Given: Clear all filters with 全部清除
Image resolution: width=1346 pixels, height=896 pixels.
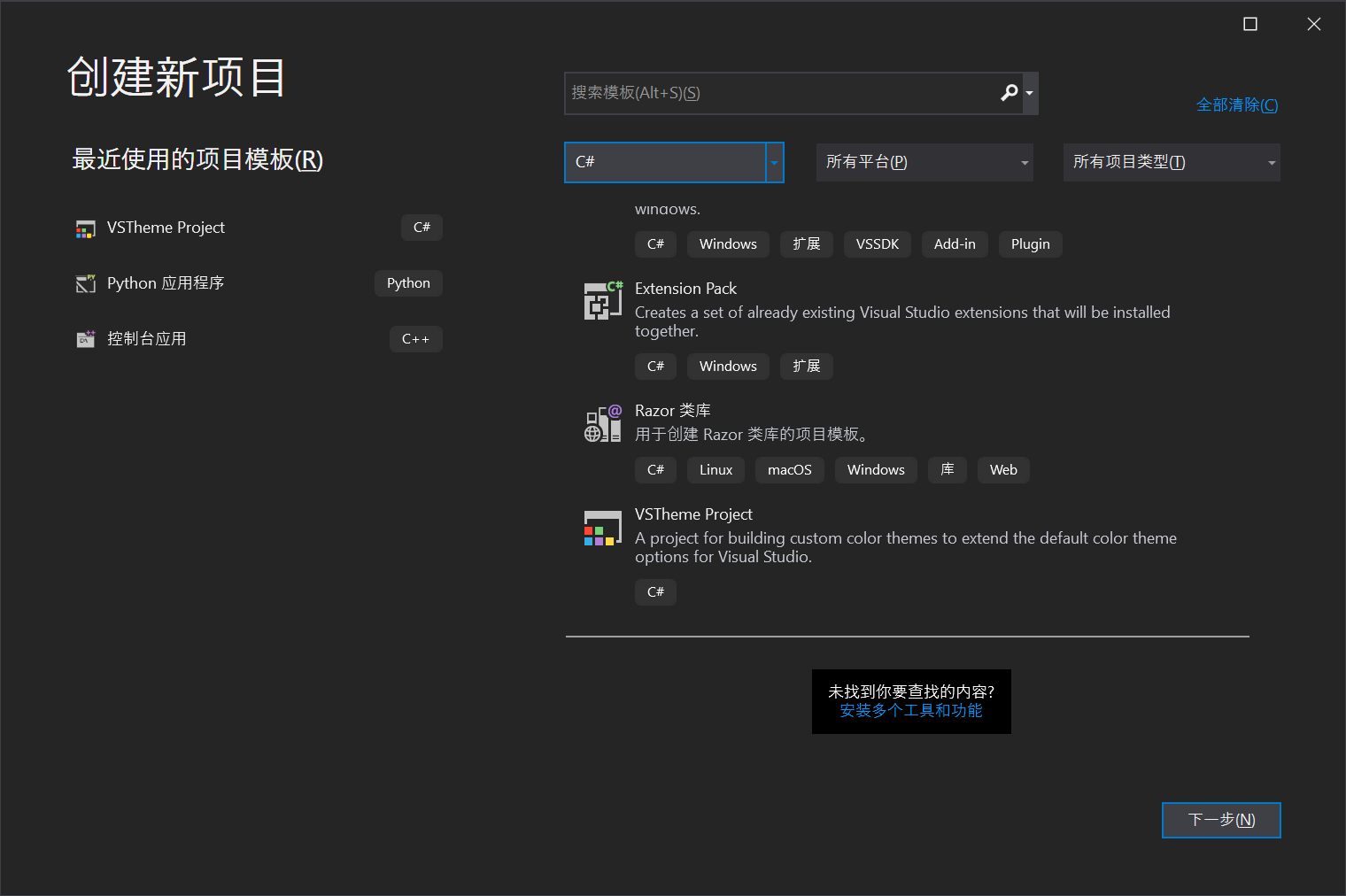Looking at the screenshot, I should [x=1237, y=105].
